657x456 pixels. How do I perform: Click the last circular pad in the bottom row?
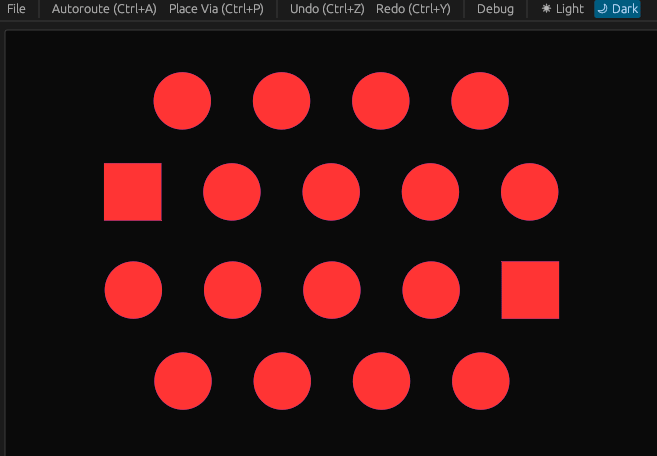coord(481,381)
